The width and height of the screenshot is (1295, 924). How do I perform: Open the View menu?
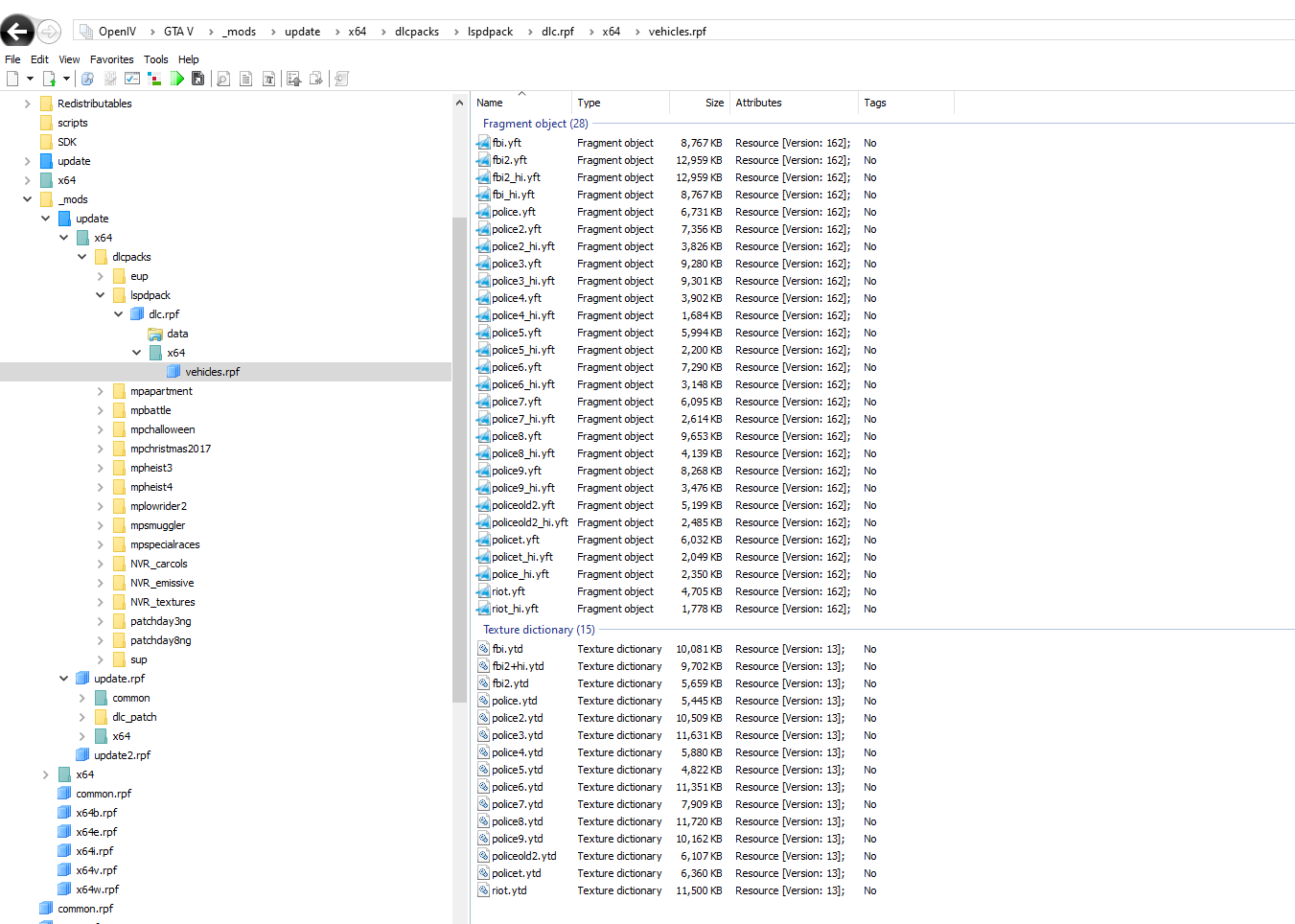coord(69,59)
